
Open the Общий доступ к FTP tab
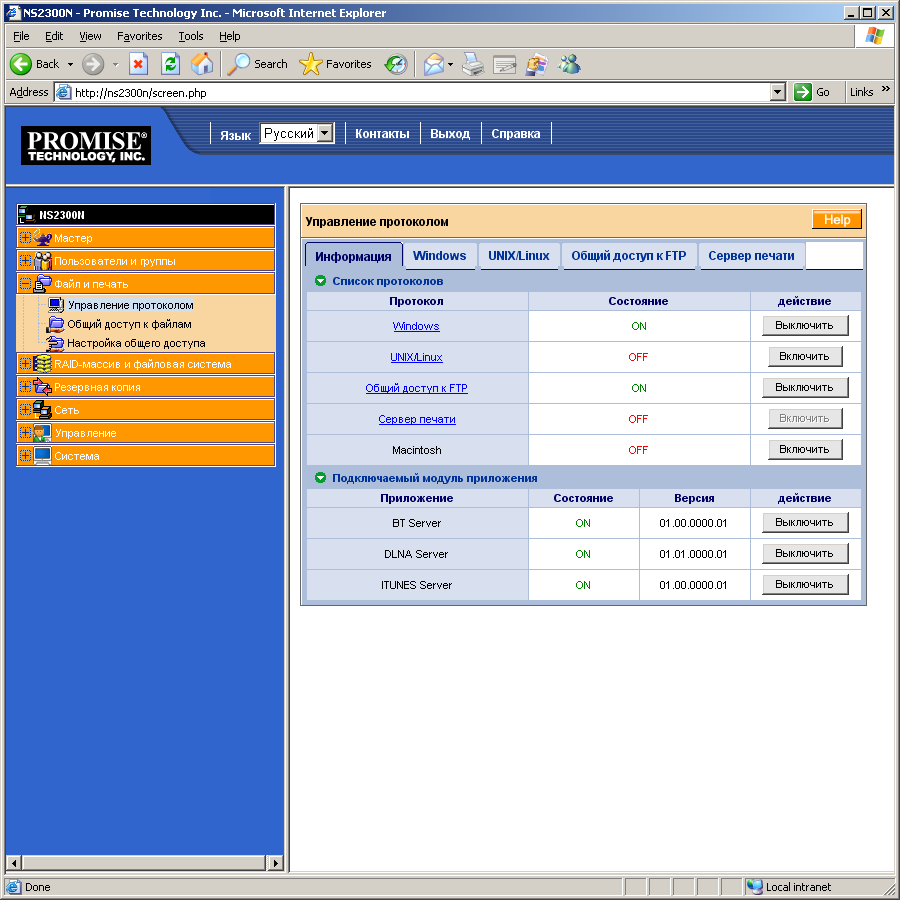[x=629, y=256]
